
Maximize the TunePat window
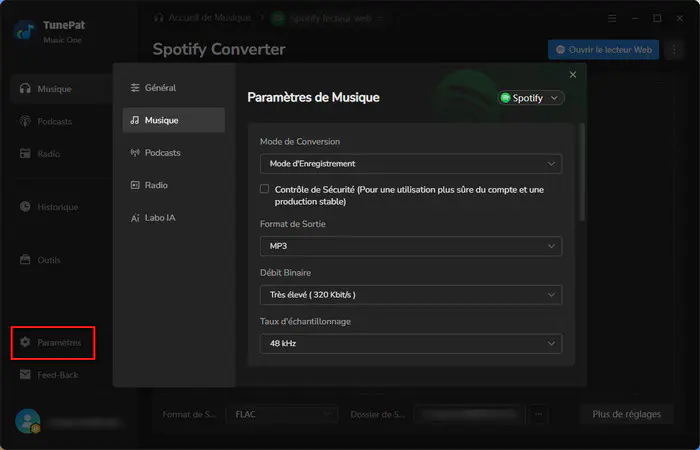click(x=657, y=18)
